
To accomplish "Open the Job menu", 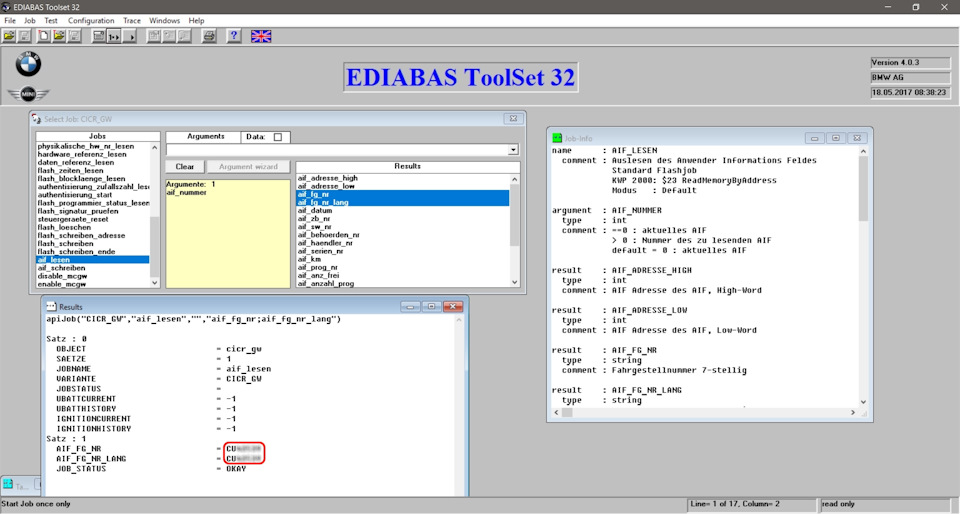I will point(29,20).
